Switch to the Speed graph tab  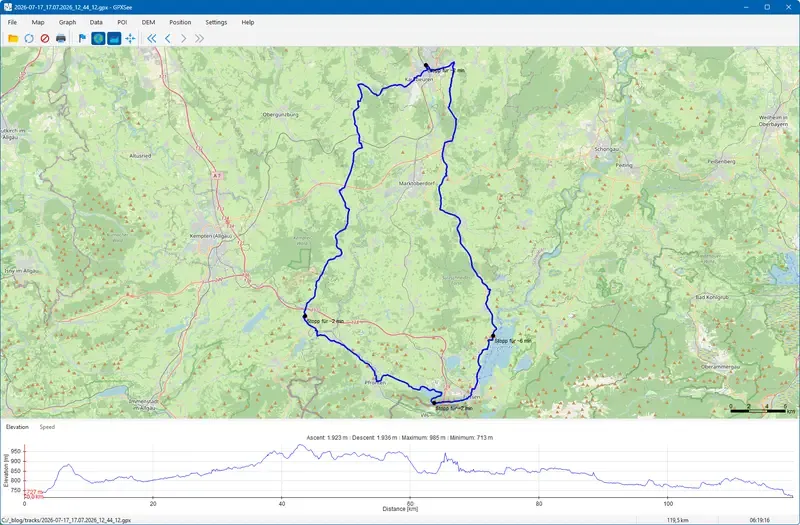47,427
